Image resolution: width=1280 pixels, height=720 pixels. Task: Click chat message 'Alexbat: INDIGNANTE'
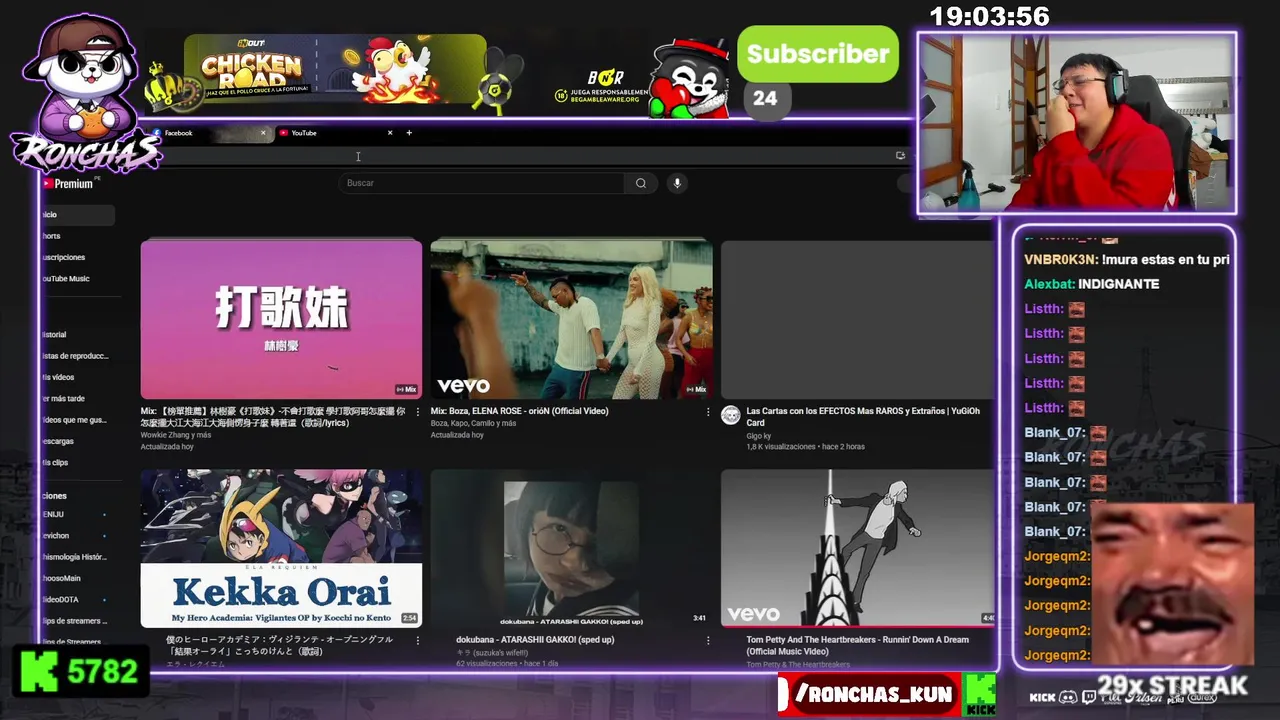(x=1091, y=284)
